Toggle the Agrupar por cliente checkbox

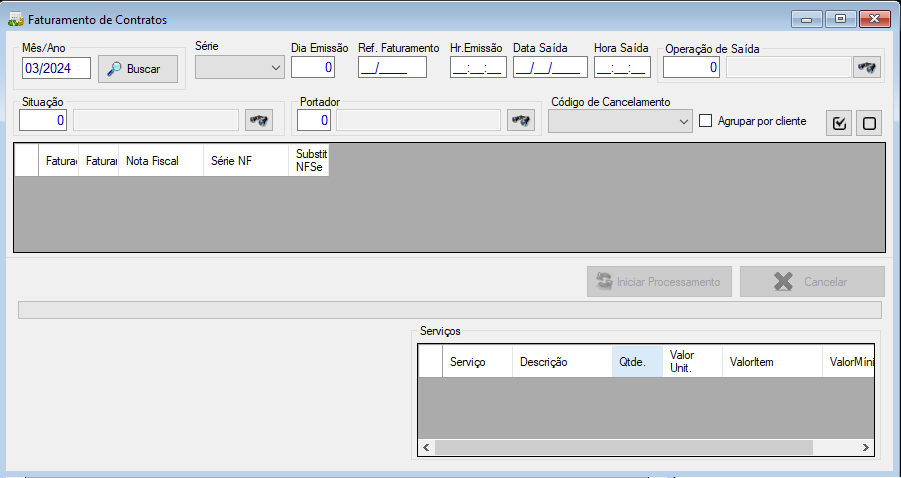click(x=706, y=121)
